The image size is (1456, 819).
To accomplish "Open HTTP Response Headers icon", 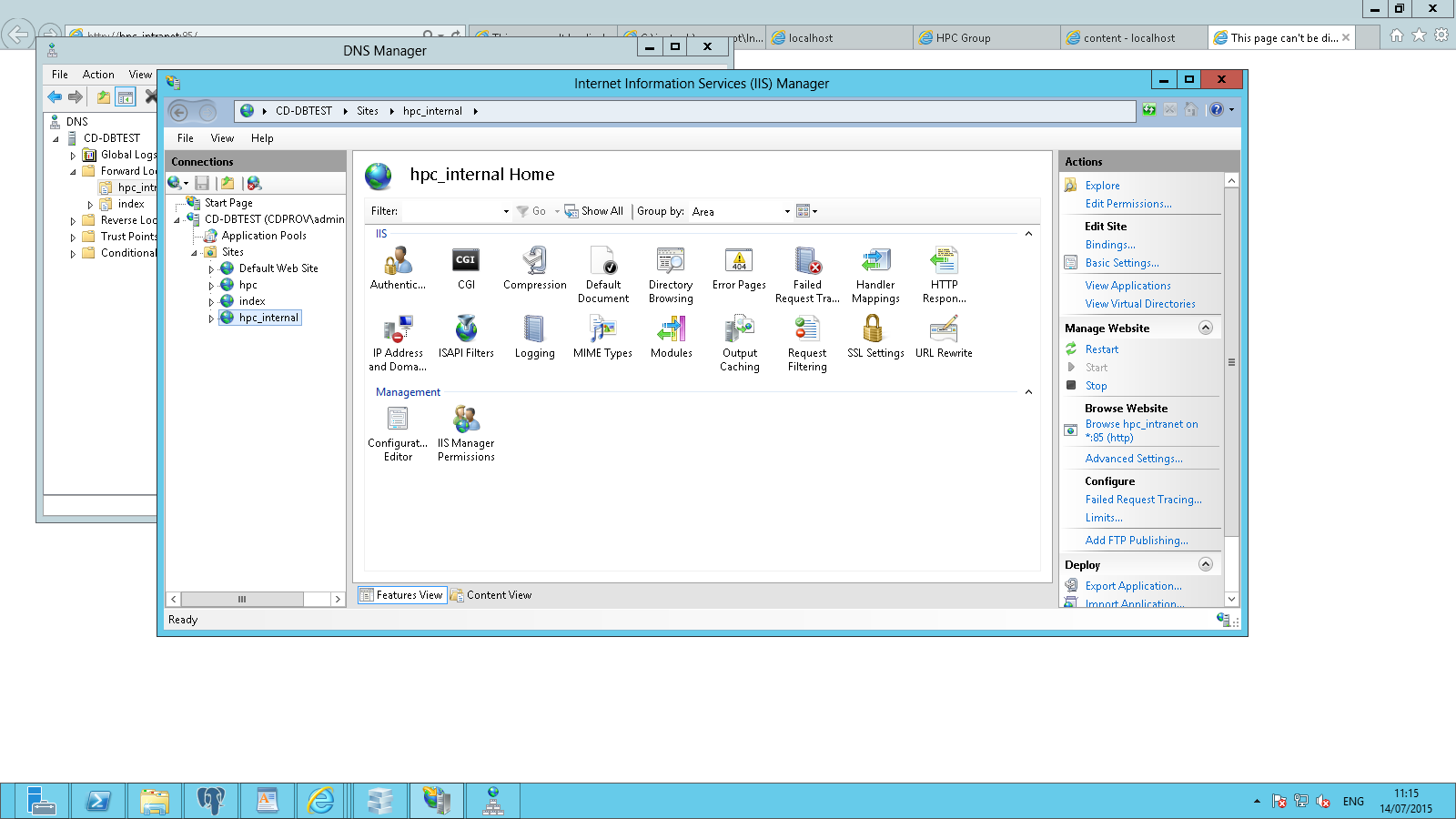I will pos(944,275).
